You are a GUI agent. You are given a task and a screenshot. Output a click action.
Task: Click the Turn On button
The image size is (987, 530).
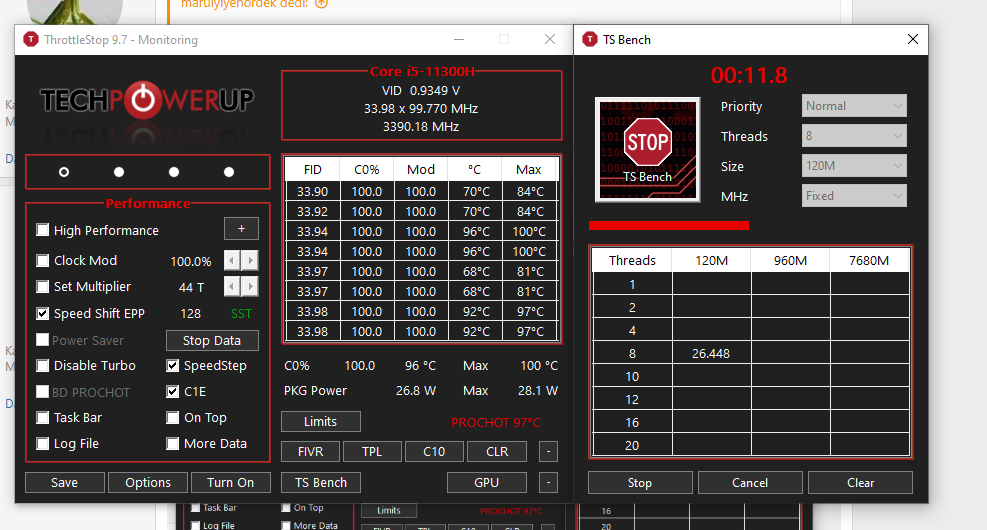[230, 483]
